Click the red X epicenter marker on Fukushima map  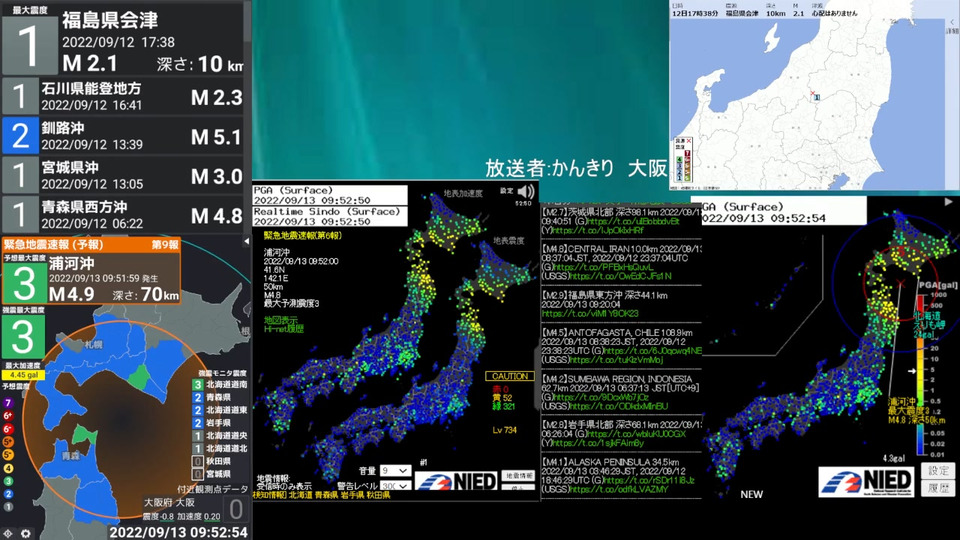click(812, 93)
